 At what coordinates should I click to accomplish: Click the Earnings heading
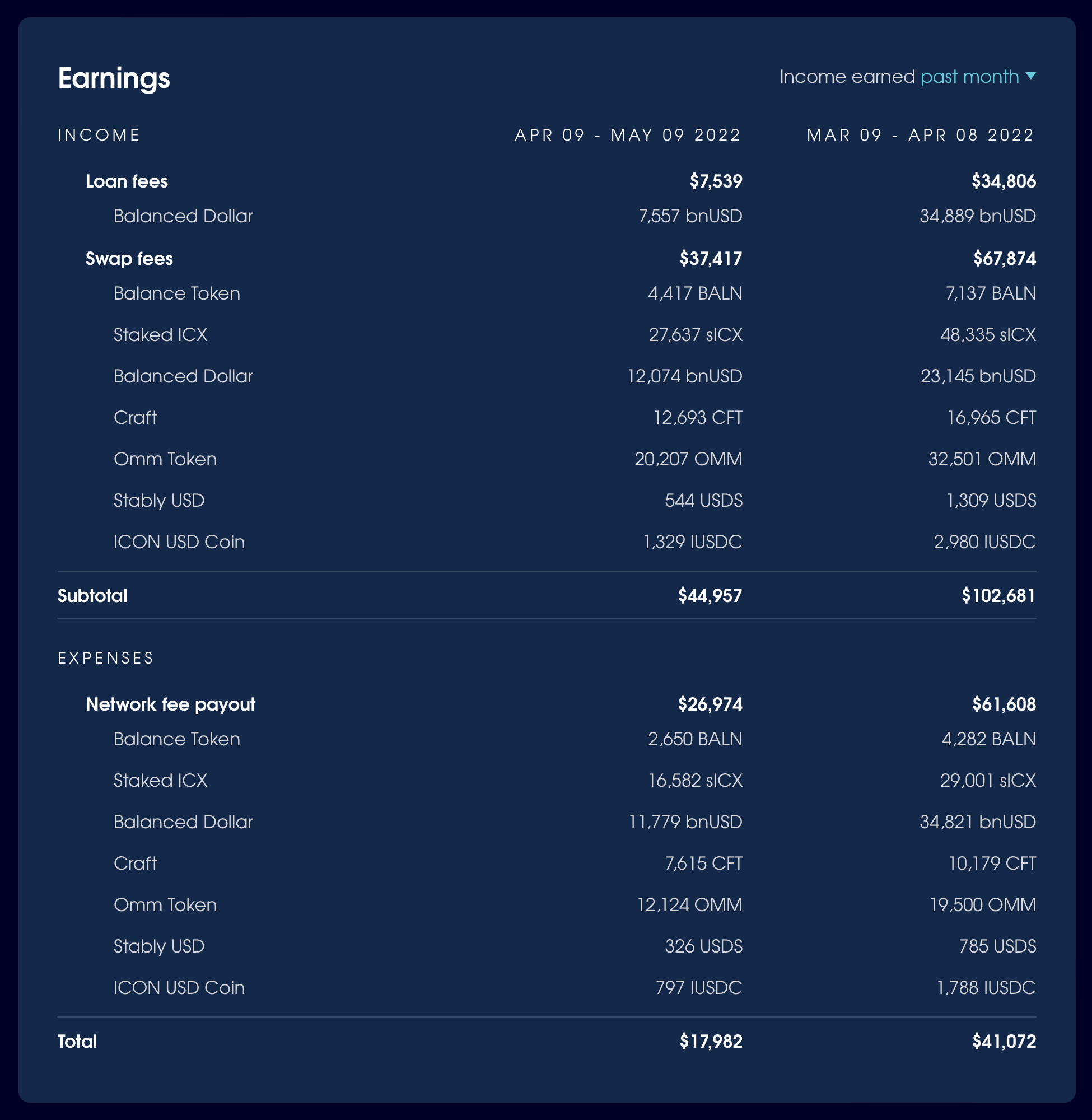coord(114,78)
